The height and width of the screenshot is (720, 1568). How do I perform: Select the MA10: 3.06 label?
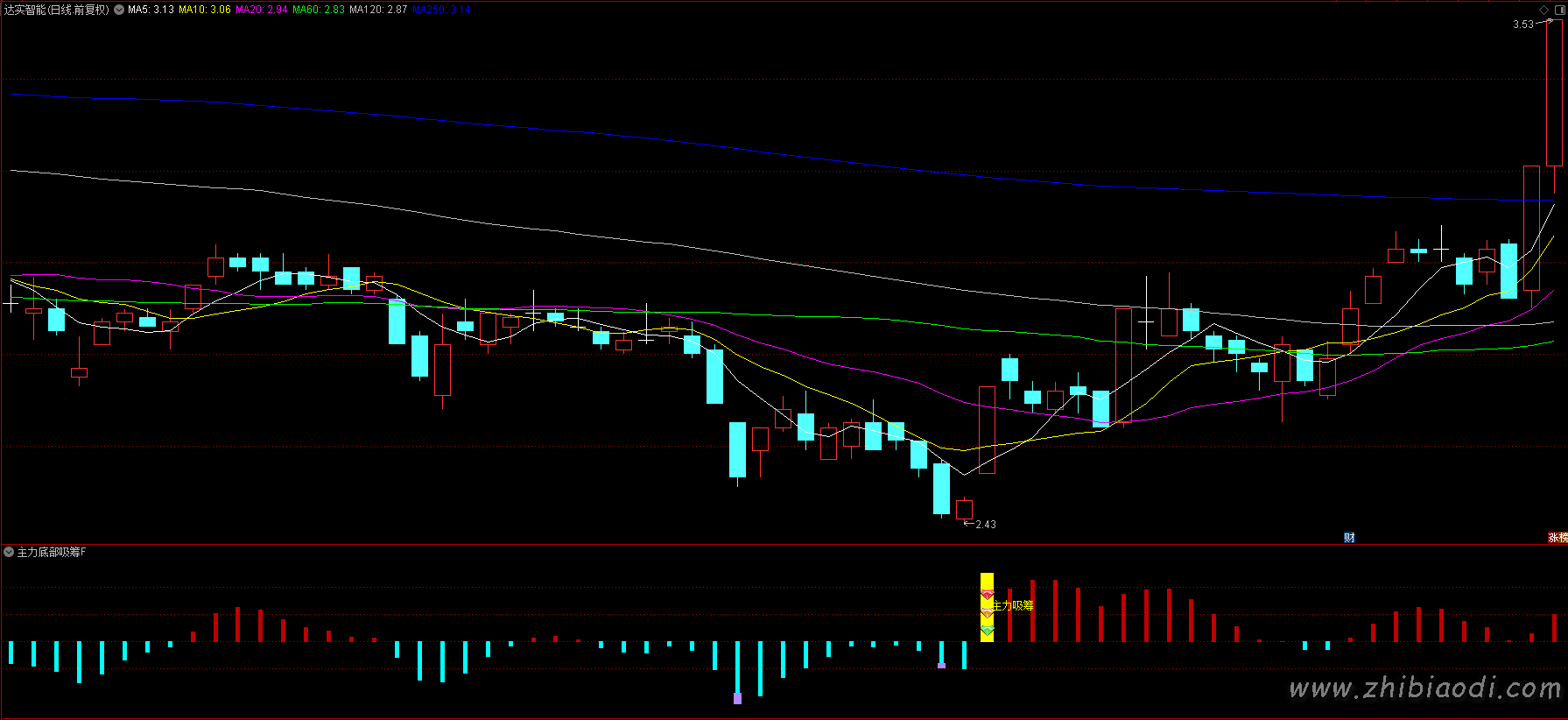205,10
